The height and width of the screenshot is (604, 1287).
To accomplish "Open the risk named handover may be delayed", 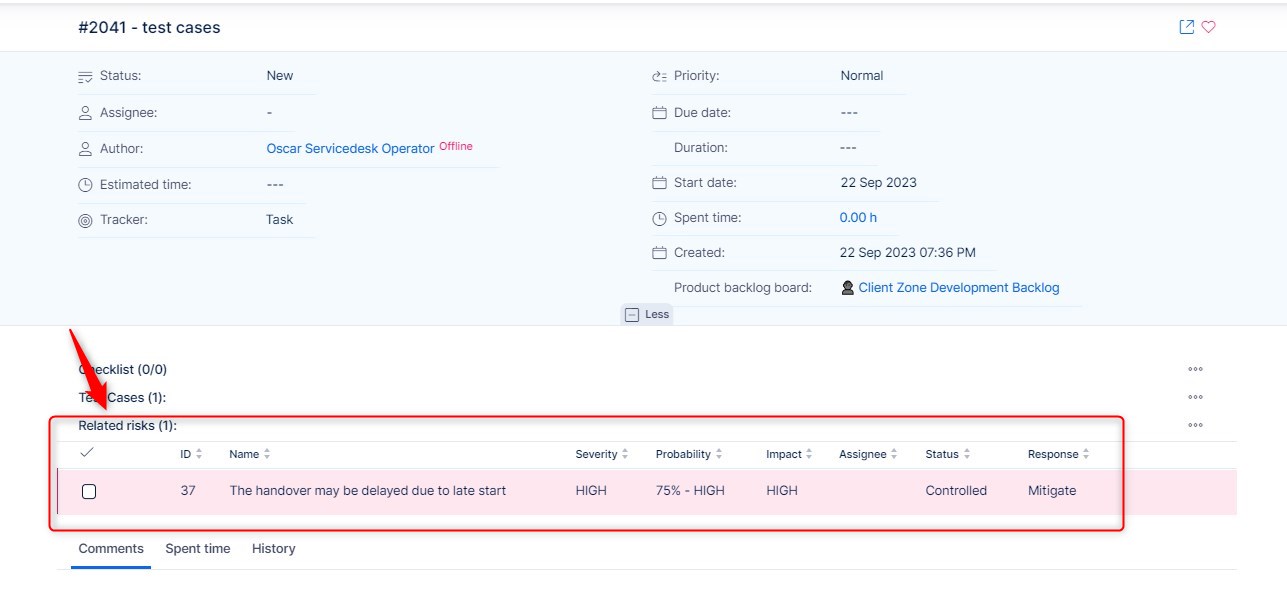I will point(367,490).
